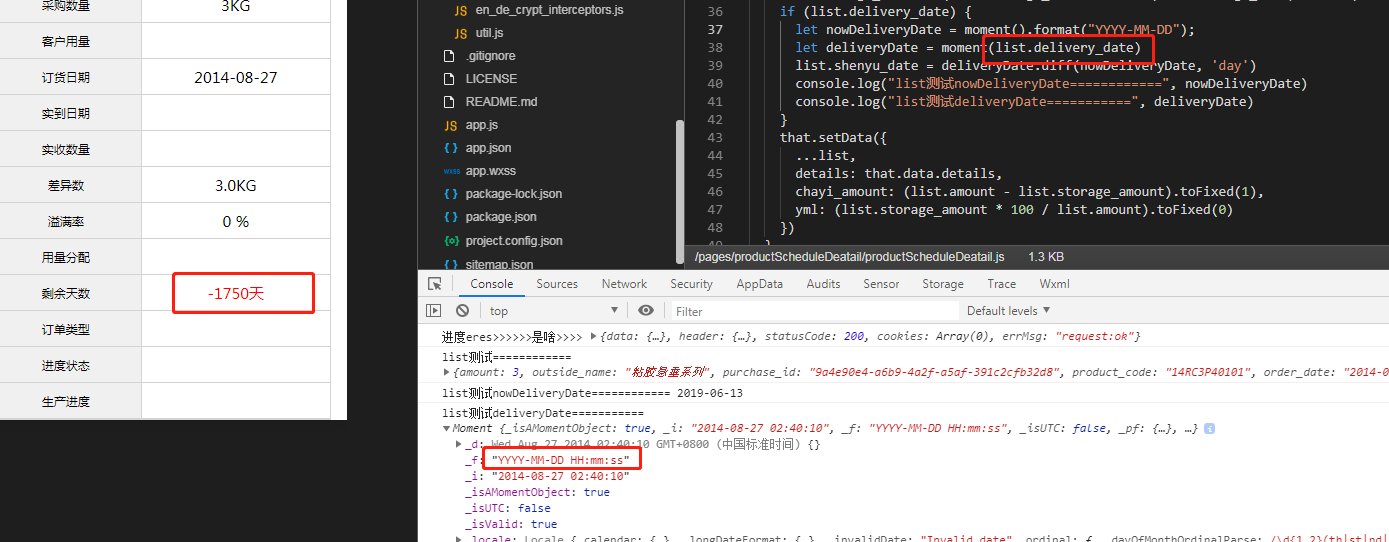The width and height of the screenshot is (1389, 542).
Task: Expand the request result object {data: …}
Action: pyautogui.click(x=594, y=337)
